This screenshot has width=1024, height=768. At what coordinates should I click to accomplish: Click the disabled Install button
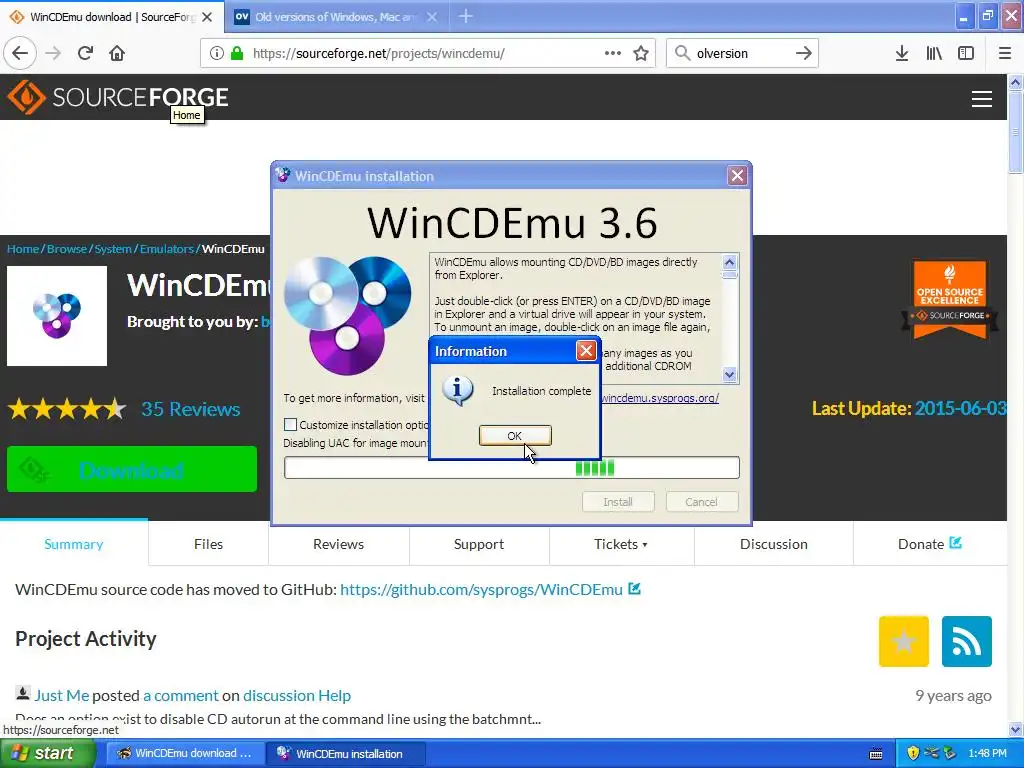point(618,502)
